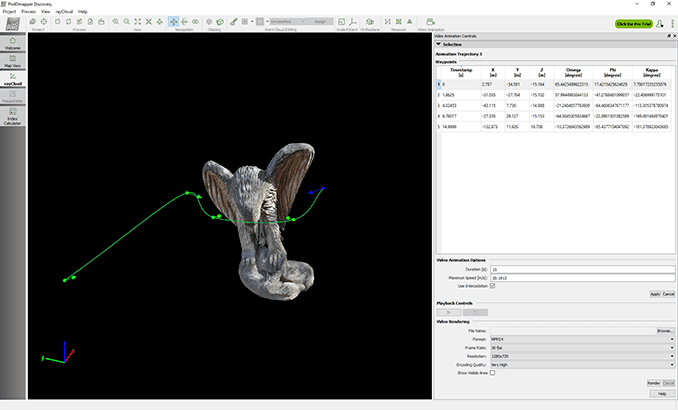Click the zoom in magnifier icon
The width and height of the screenshot is (678, 410).
[x=115, y=21]
